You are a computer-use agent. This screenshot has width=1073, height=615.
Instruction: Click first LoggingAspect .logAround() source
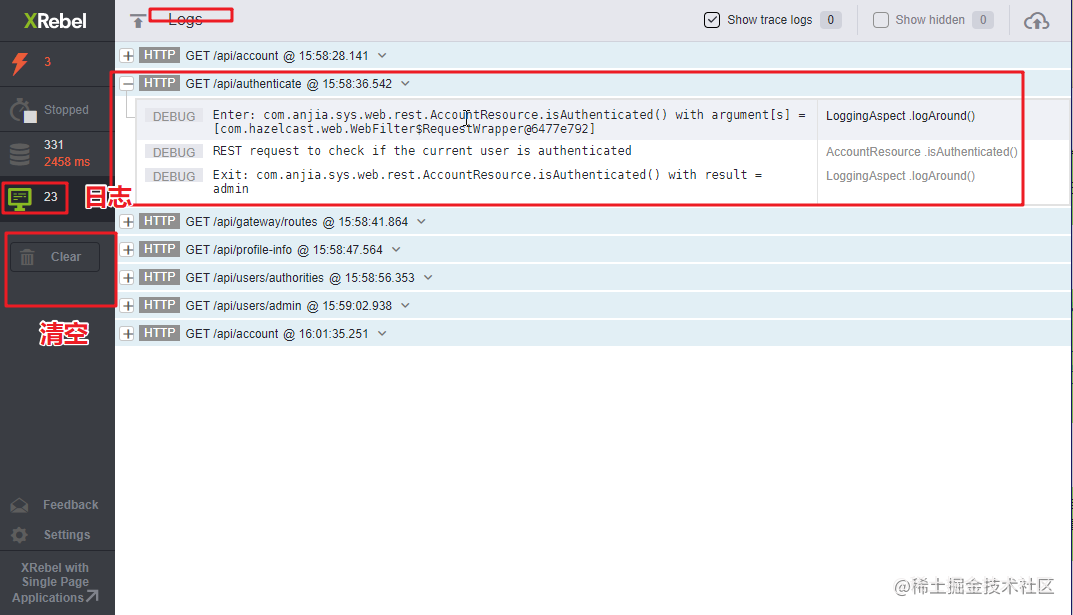click(900, 116)
